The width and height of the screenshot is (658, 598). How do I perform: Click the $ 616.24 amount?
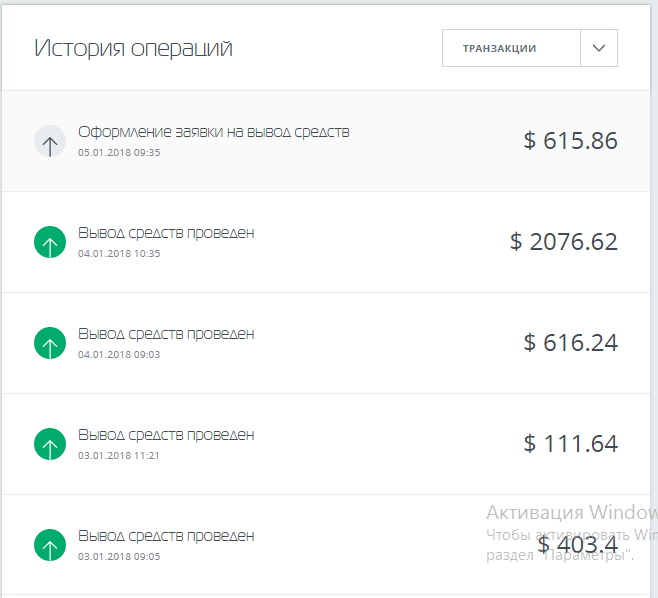570,343
